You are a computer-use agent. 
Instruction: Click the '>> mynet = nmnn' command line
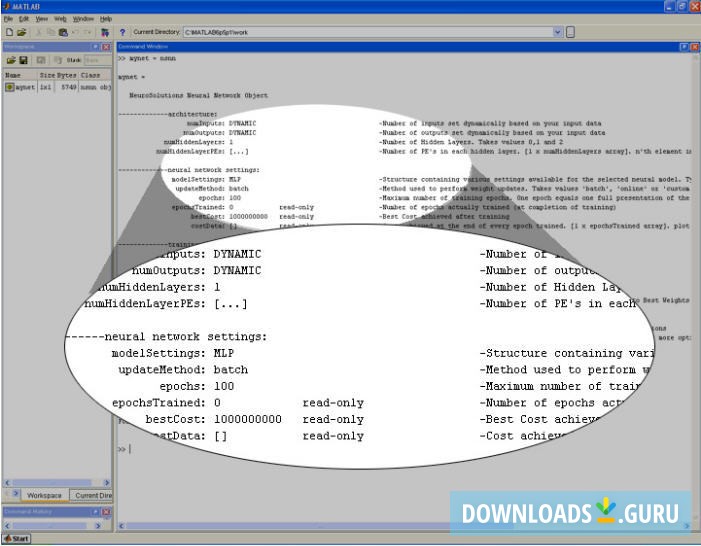coord(147,58)
